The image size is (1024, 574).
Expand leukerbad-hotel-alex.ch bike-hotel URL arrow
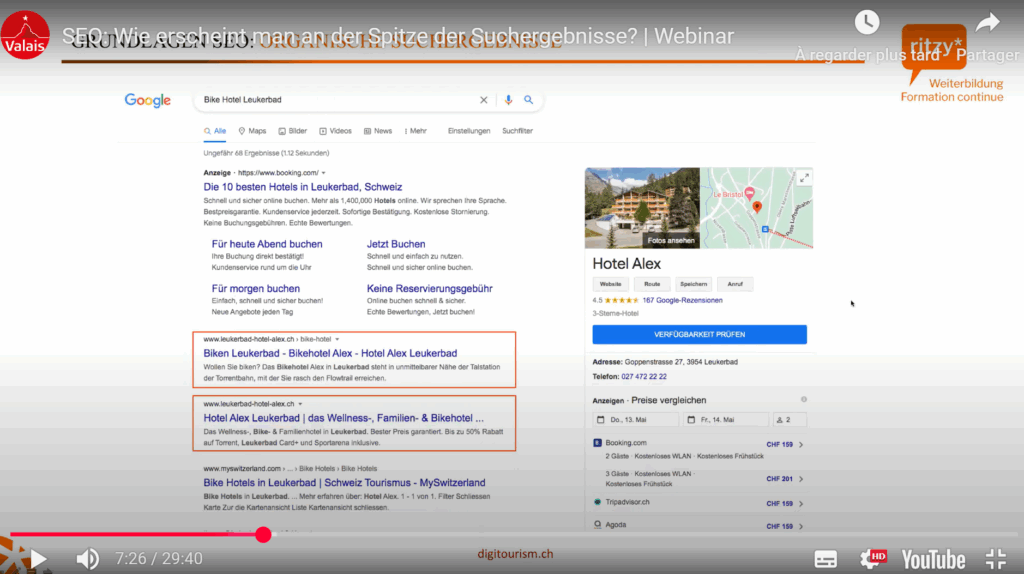click(337, 340)
